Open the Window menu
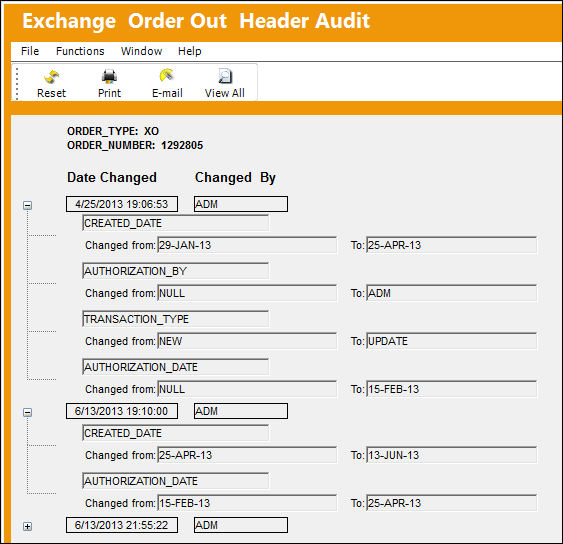Screen dimensions: 563x544 coord(141,51)
